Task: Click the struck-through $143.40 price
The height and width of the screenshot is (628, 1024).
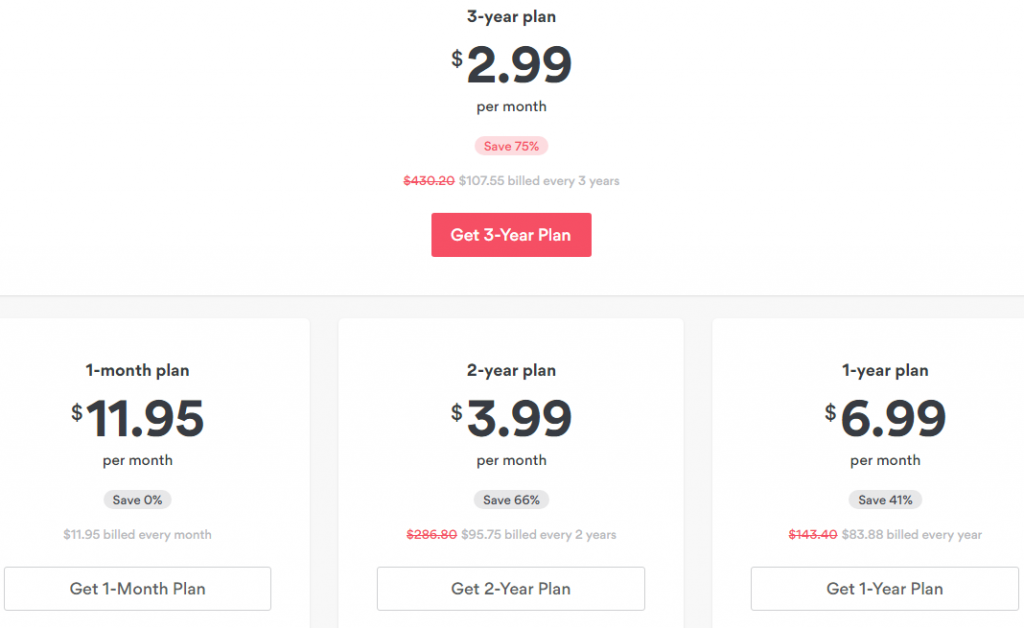Action: click(x=812, y=535)
